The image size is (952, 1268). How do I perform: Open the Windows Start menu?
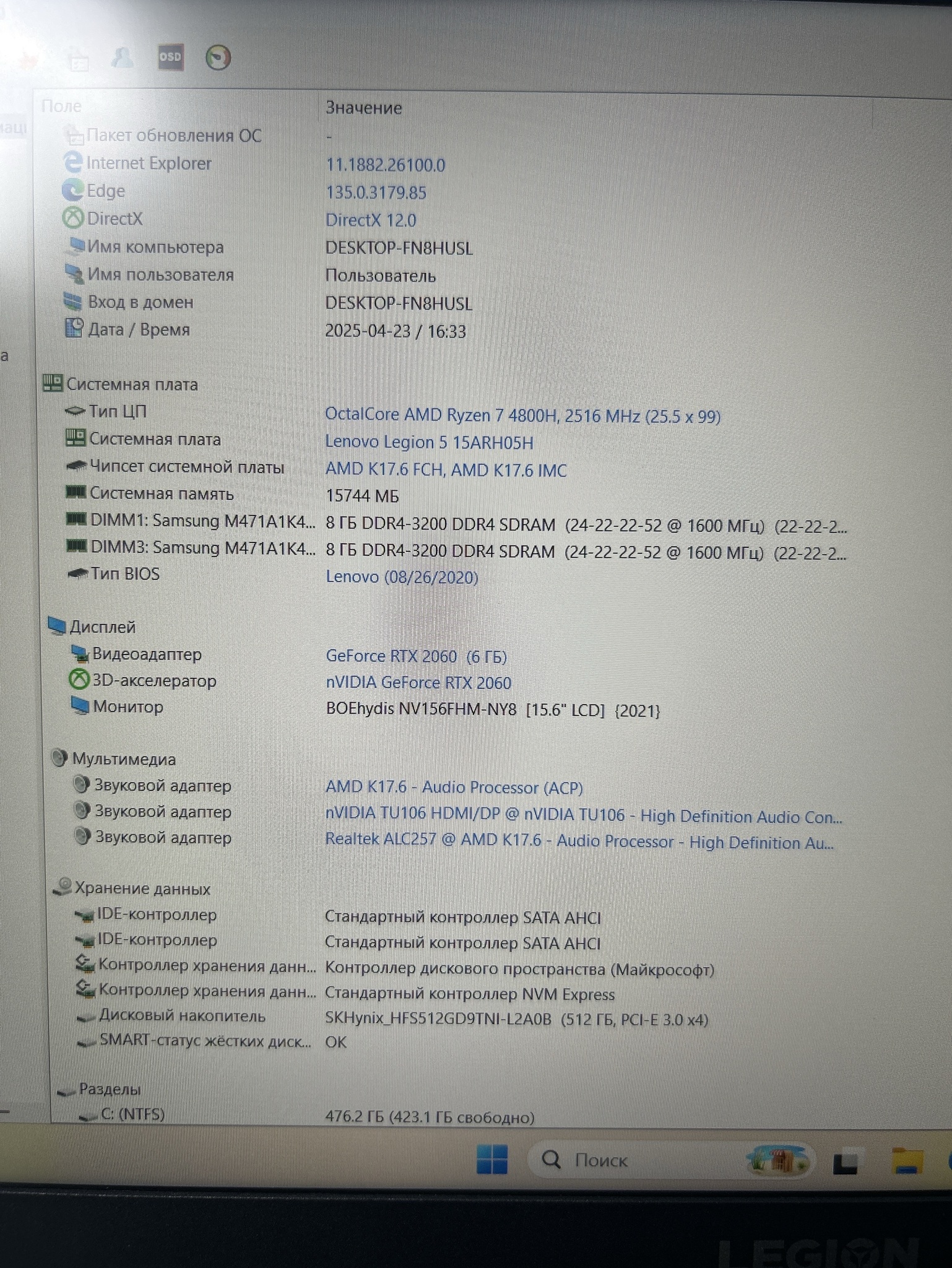coord(492,1159)
